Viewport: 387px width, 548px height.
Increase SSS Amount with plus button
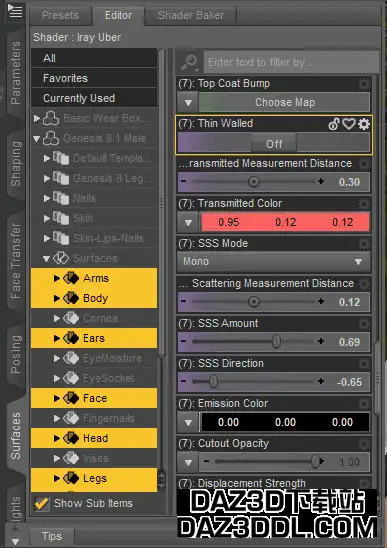321,341
